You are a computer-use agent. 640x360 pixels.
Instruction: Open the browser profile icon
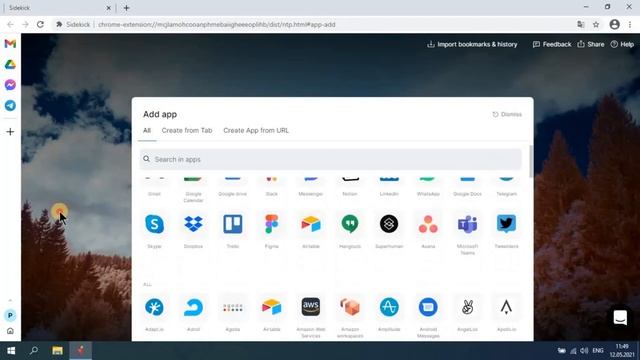614,24
